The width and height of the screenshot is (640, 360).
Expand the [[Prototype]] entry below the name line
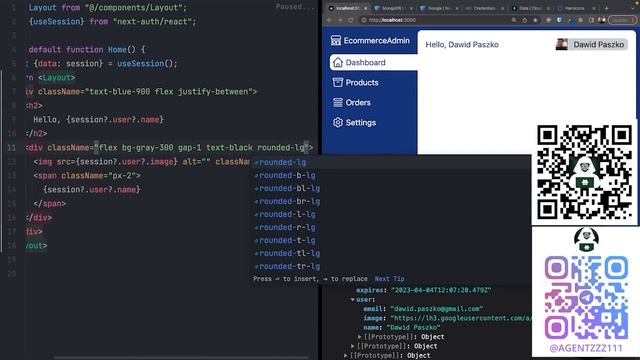click(359, 337)
